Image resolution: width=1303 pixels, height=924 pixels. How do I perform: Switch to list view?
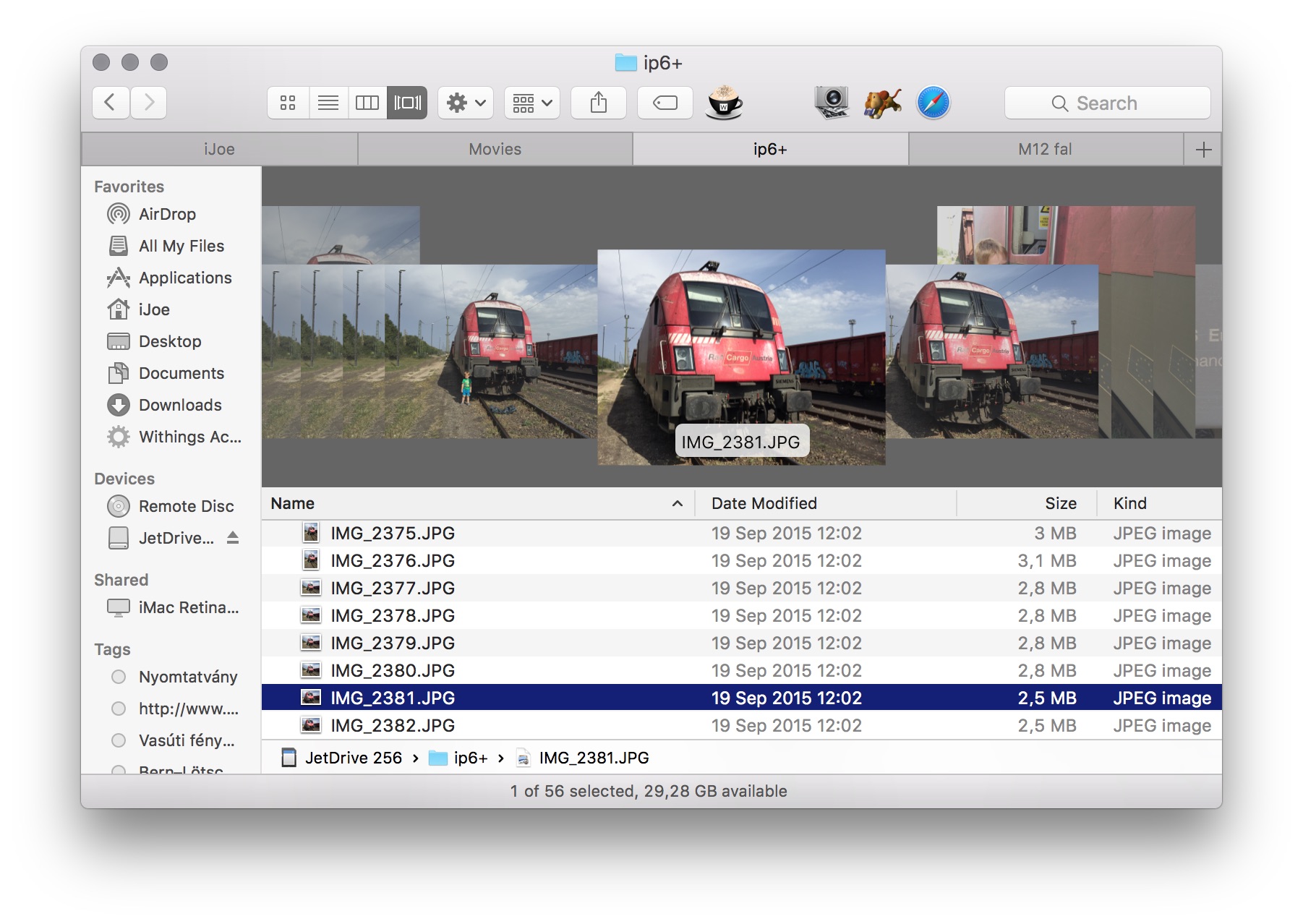[x=328, y=103]
